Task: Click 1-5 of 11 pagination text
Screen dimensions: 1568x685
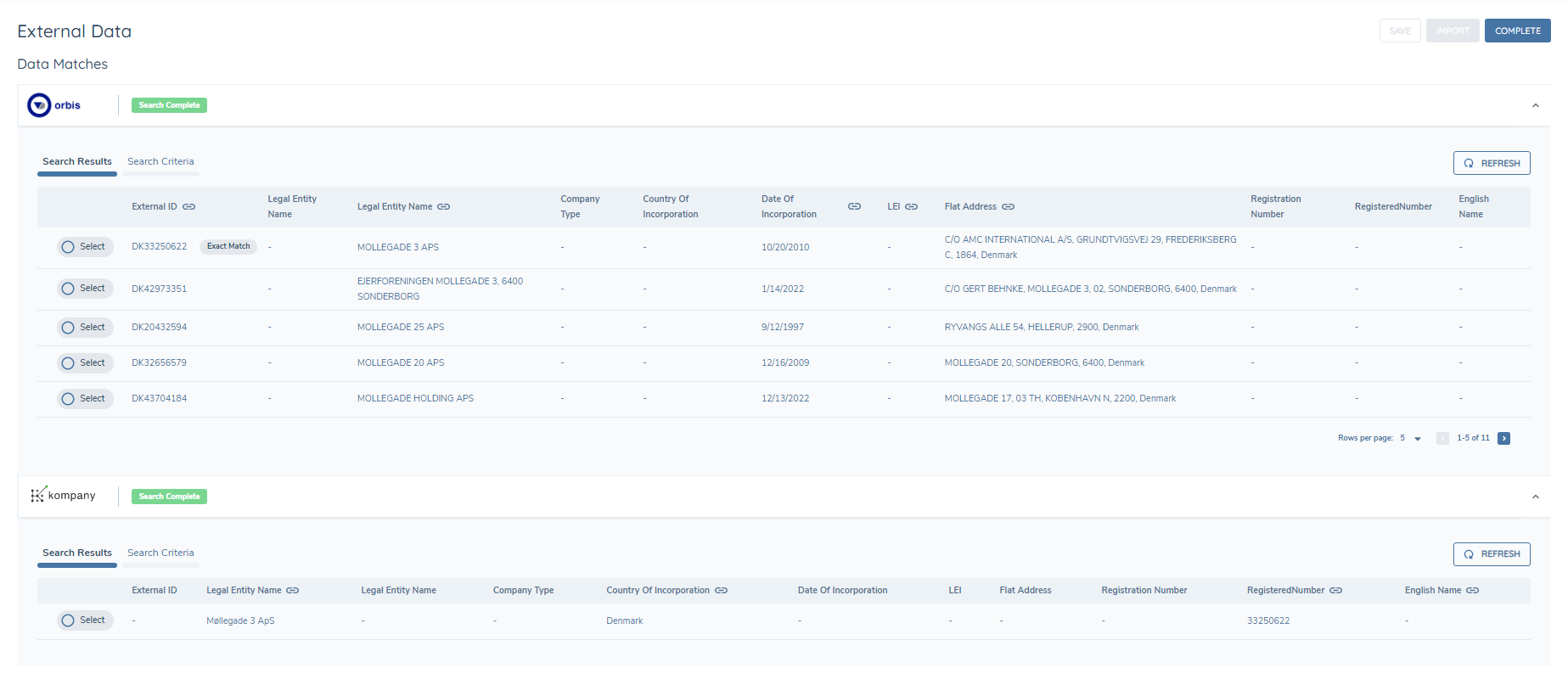Action: click(1473, 439)
